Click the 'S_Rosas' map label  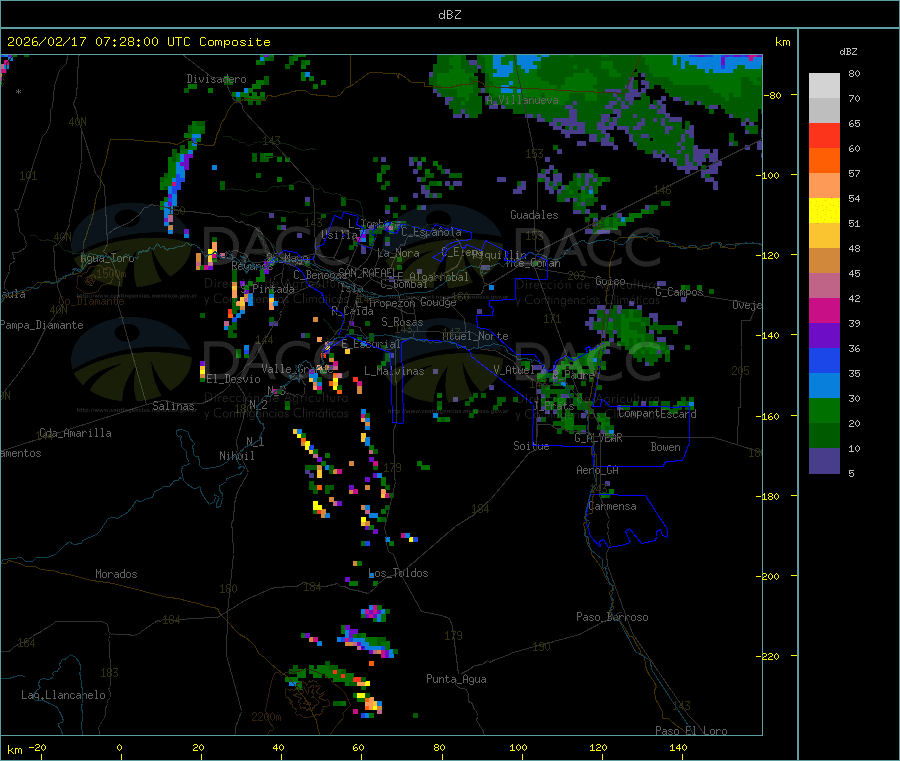coord(402,322)
